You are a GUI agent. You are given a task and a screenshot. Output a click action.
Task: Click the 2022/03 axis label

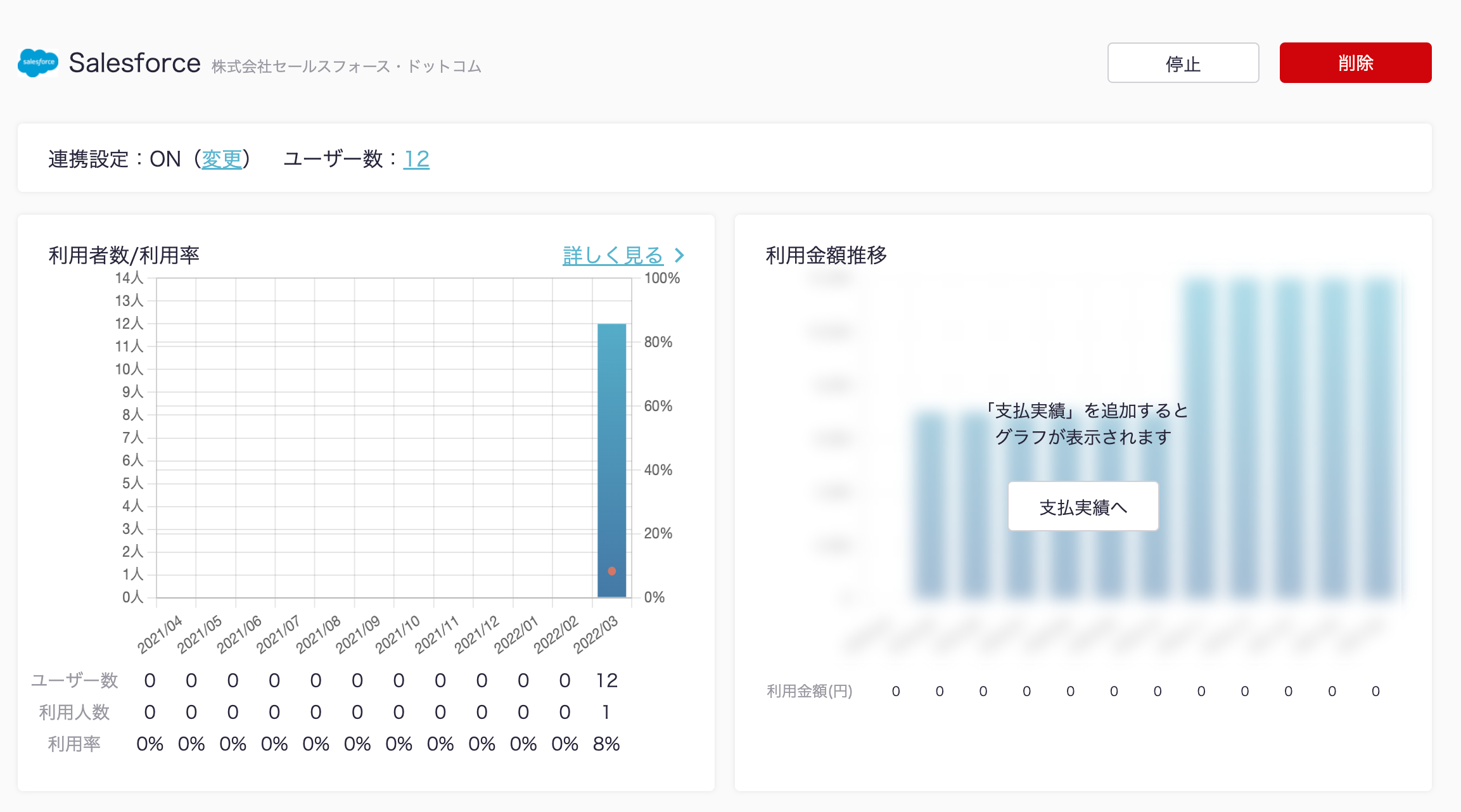[x=595, y=635]
